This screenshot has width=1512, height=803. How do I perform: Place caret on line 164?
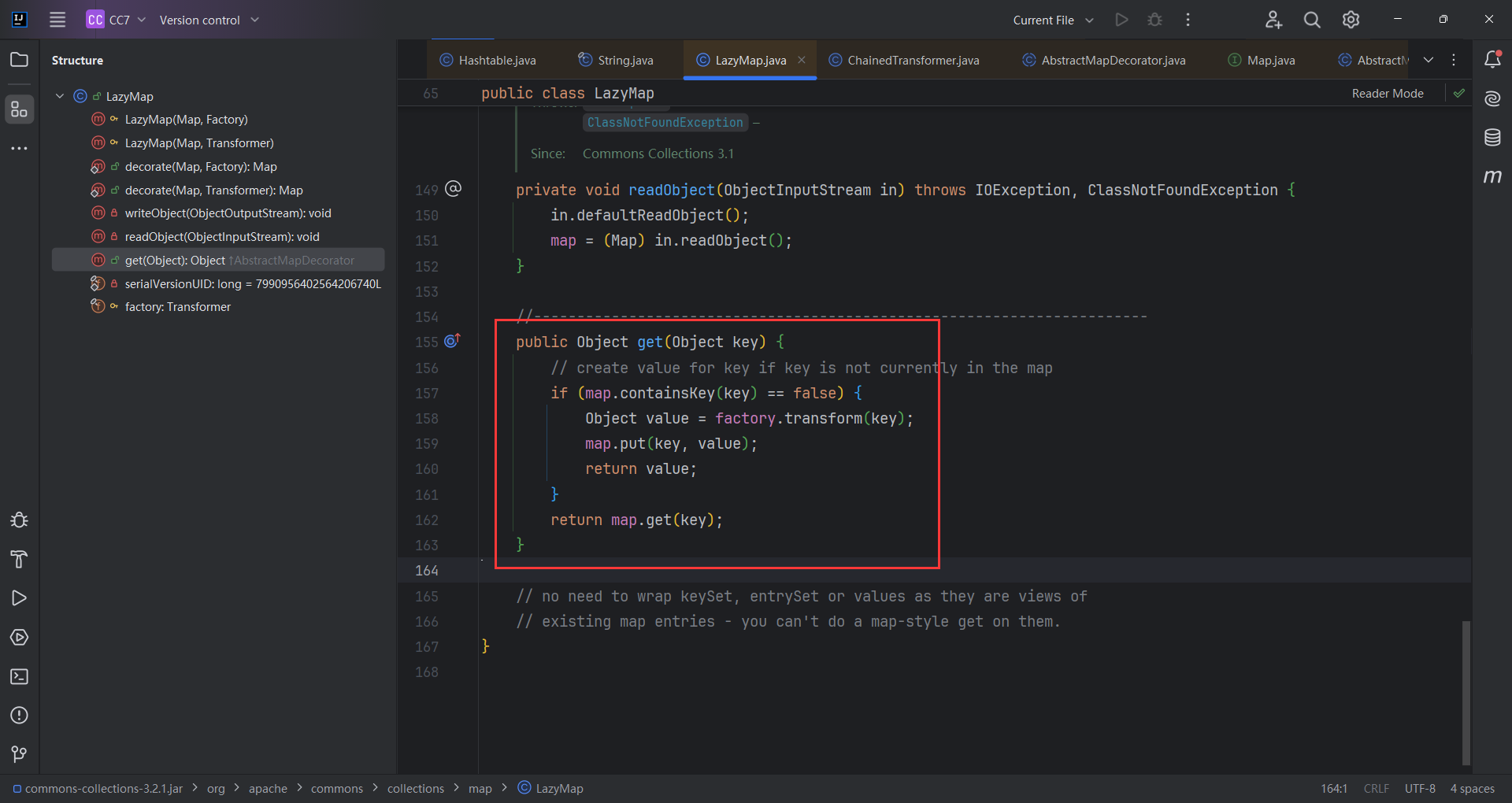pyautogui.click(x=974, y=570)
